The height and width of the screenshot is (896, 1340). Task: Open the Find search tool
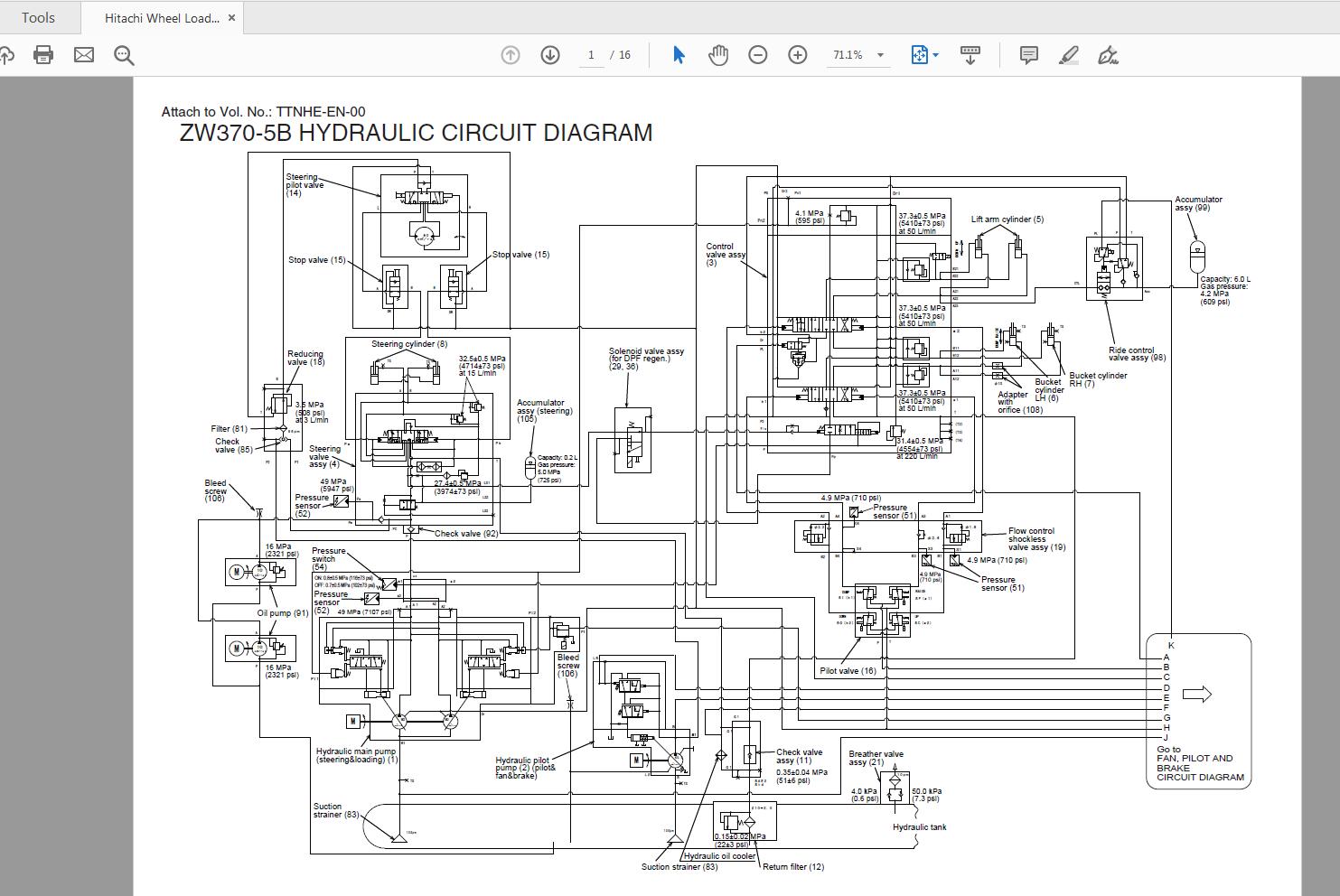coord(125,54)
